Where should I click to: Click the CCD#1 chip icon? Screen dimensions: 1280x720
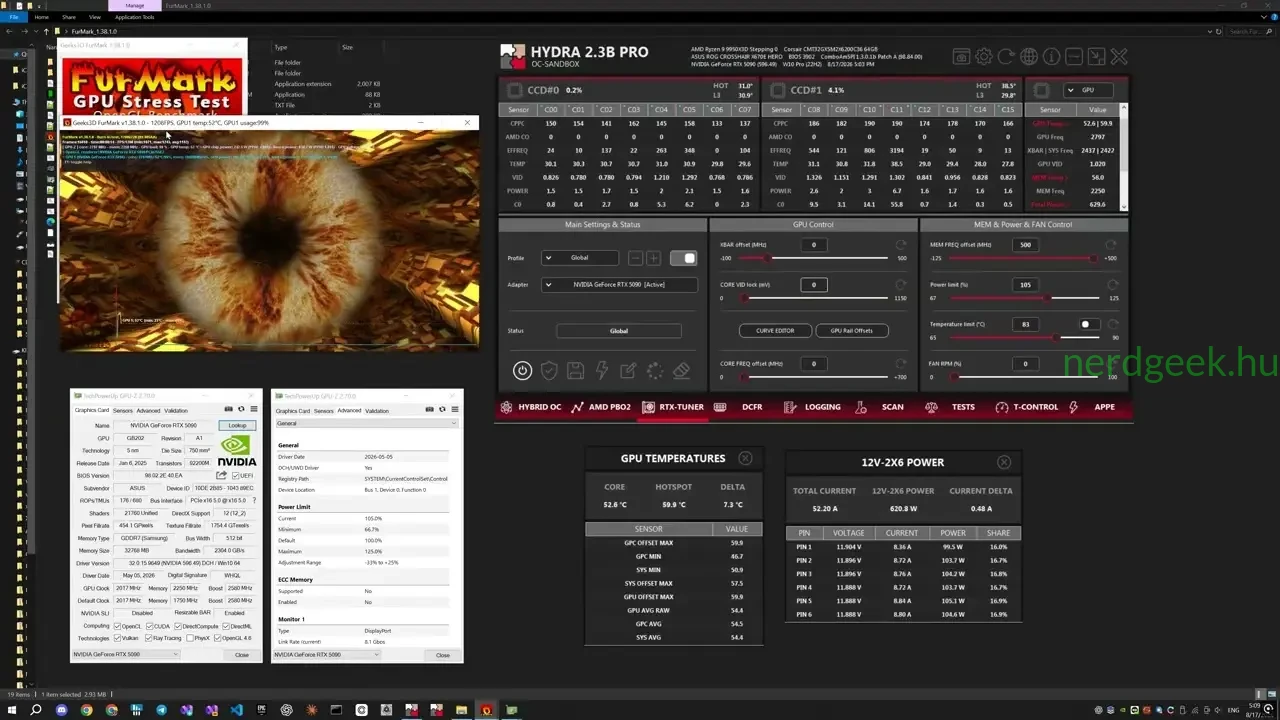(x=776, y=90)
